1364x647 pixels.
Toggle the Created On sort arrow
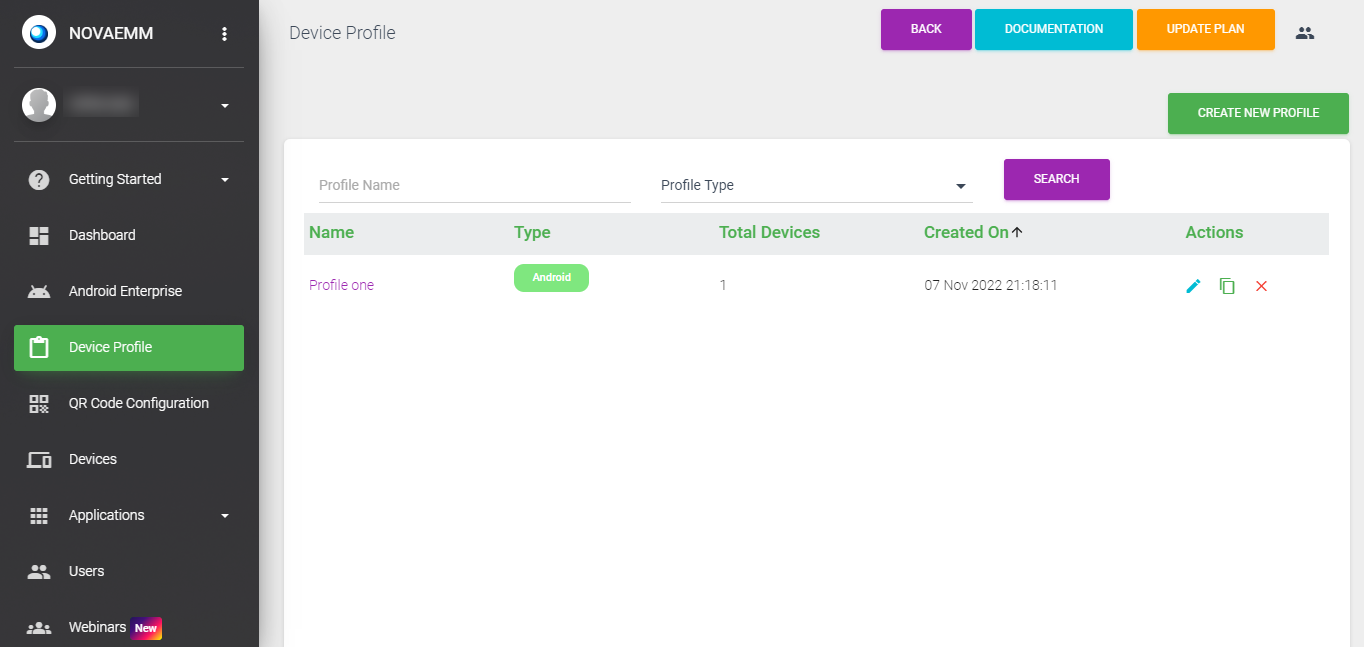pyautogui.click(x=1017, y=231)
